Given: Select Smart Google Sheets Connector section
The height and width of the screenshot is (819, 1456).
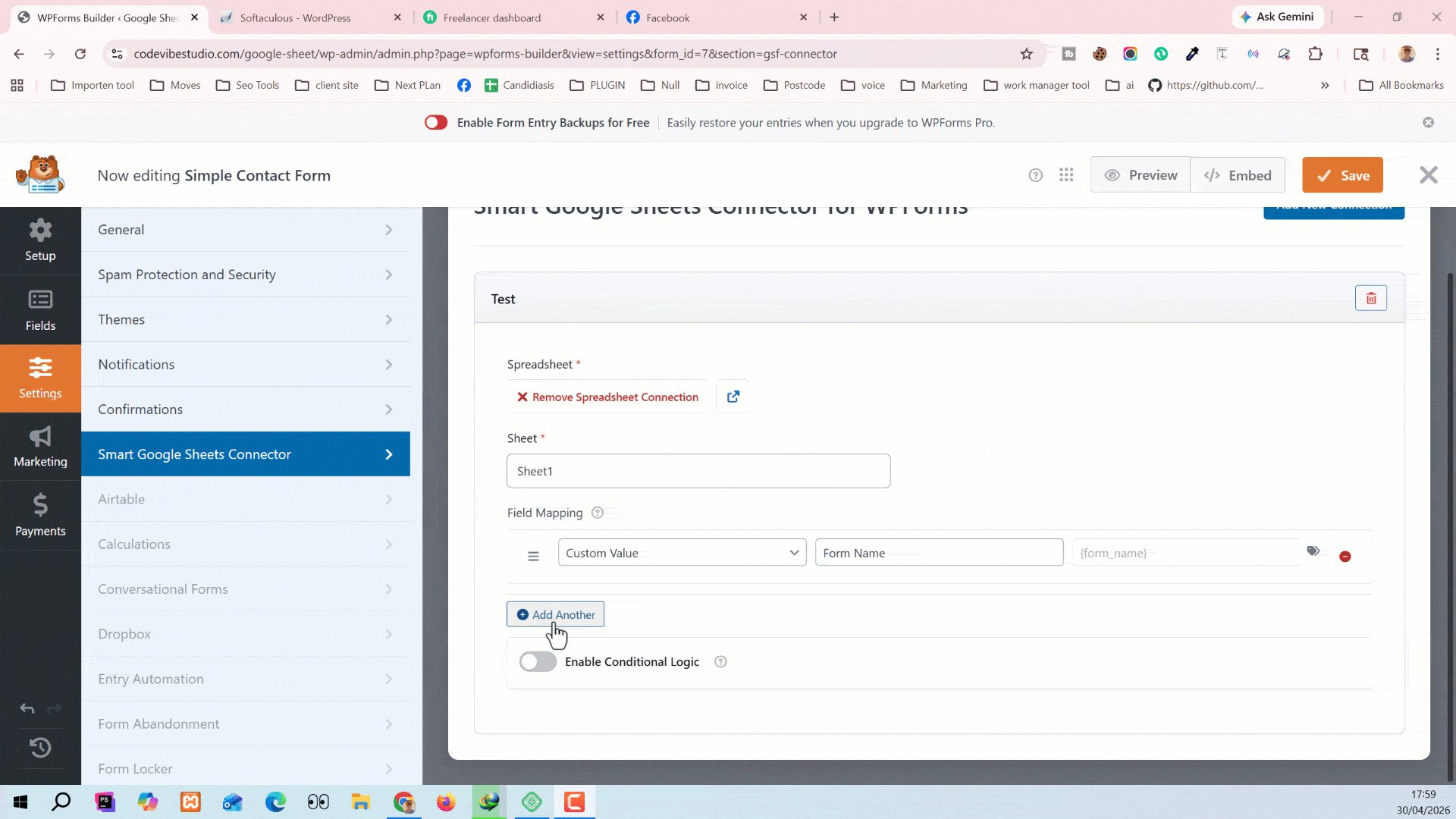Looking at the screenshot, I should tap(246, 454).
